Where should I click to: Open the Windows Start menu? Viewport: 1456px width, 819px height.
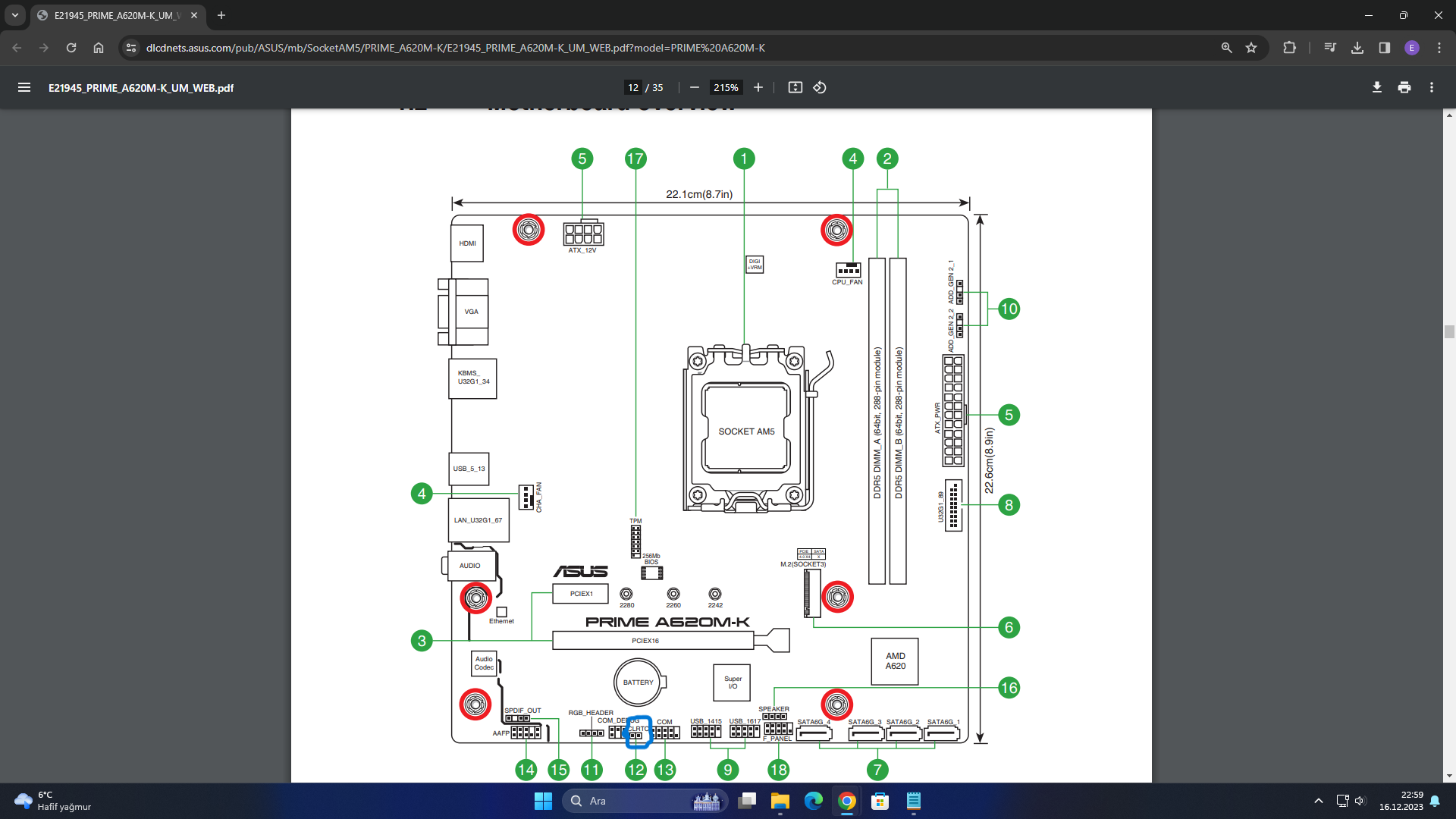[x=543, y=801]
